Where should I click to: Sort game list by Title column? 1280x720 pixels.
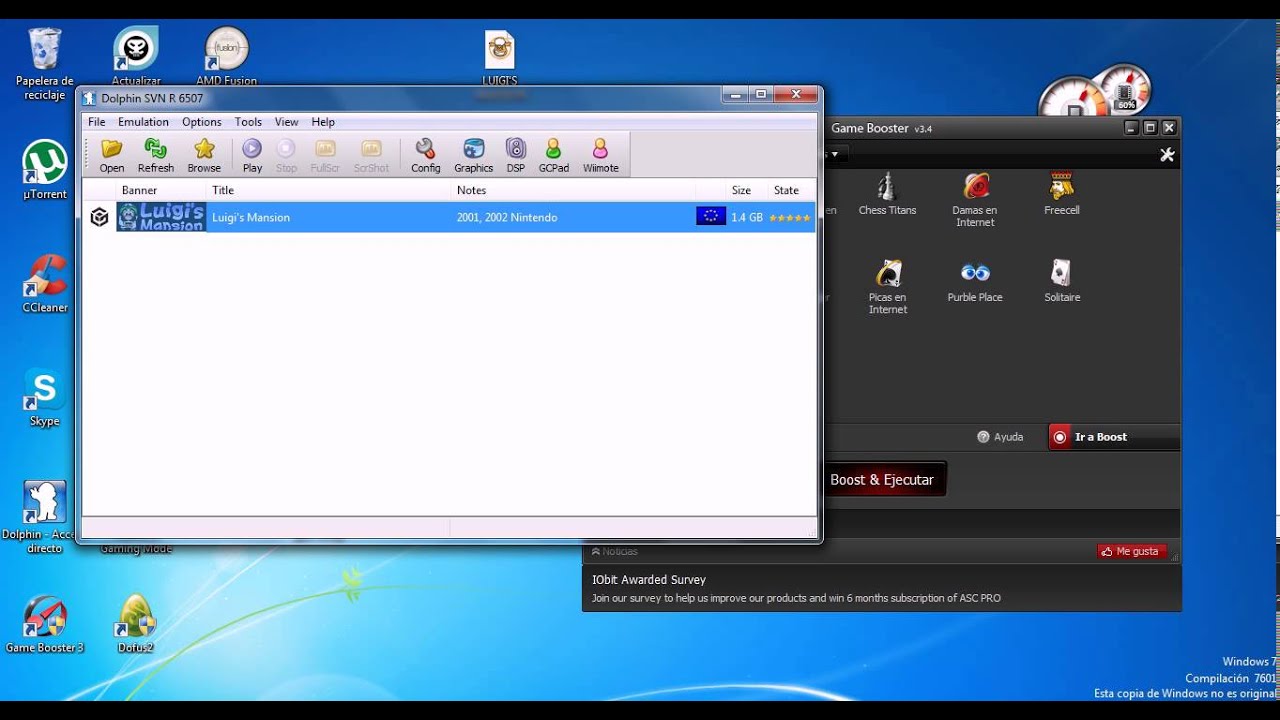pyautogui.click(x=328, y=190)
